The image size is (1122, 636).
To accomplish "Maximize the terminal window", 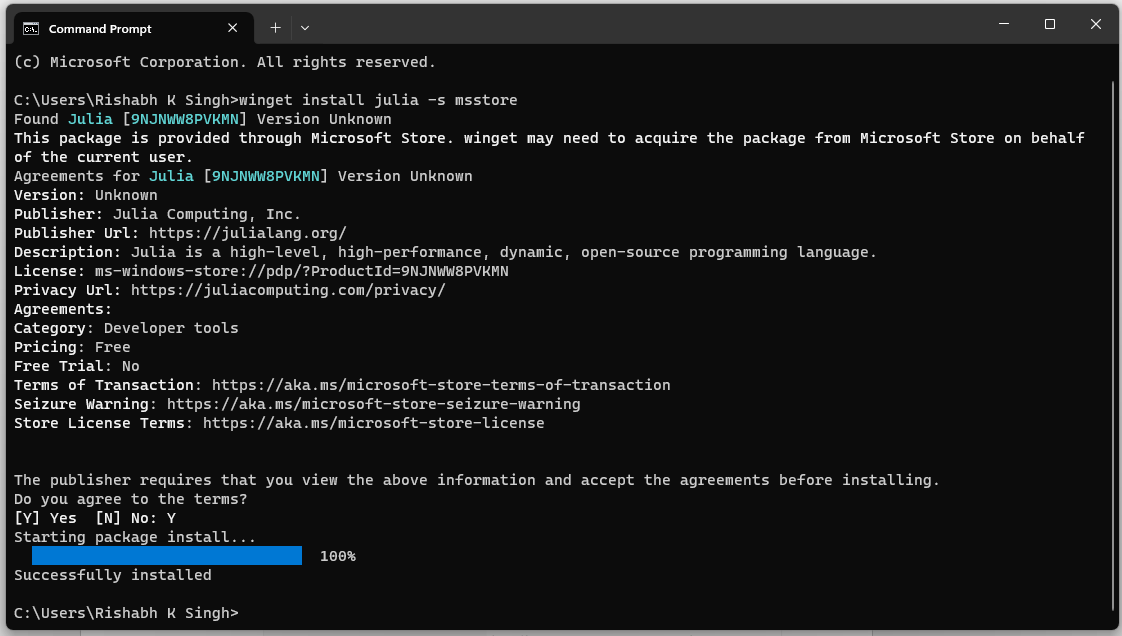I will (x=1050, y=24).
